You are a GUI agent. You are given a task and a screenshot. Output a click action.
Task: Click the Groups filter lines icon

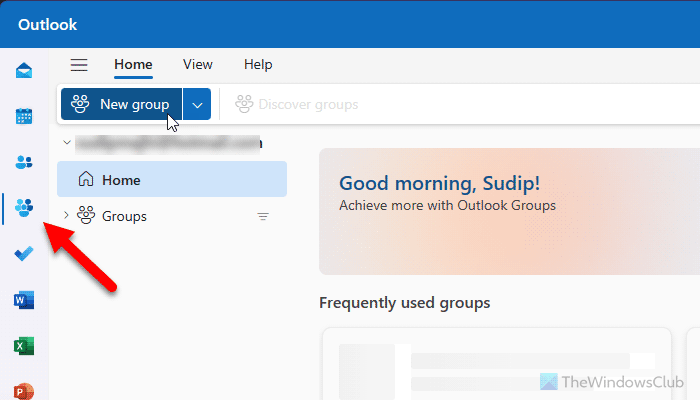263,216
